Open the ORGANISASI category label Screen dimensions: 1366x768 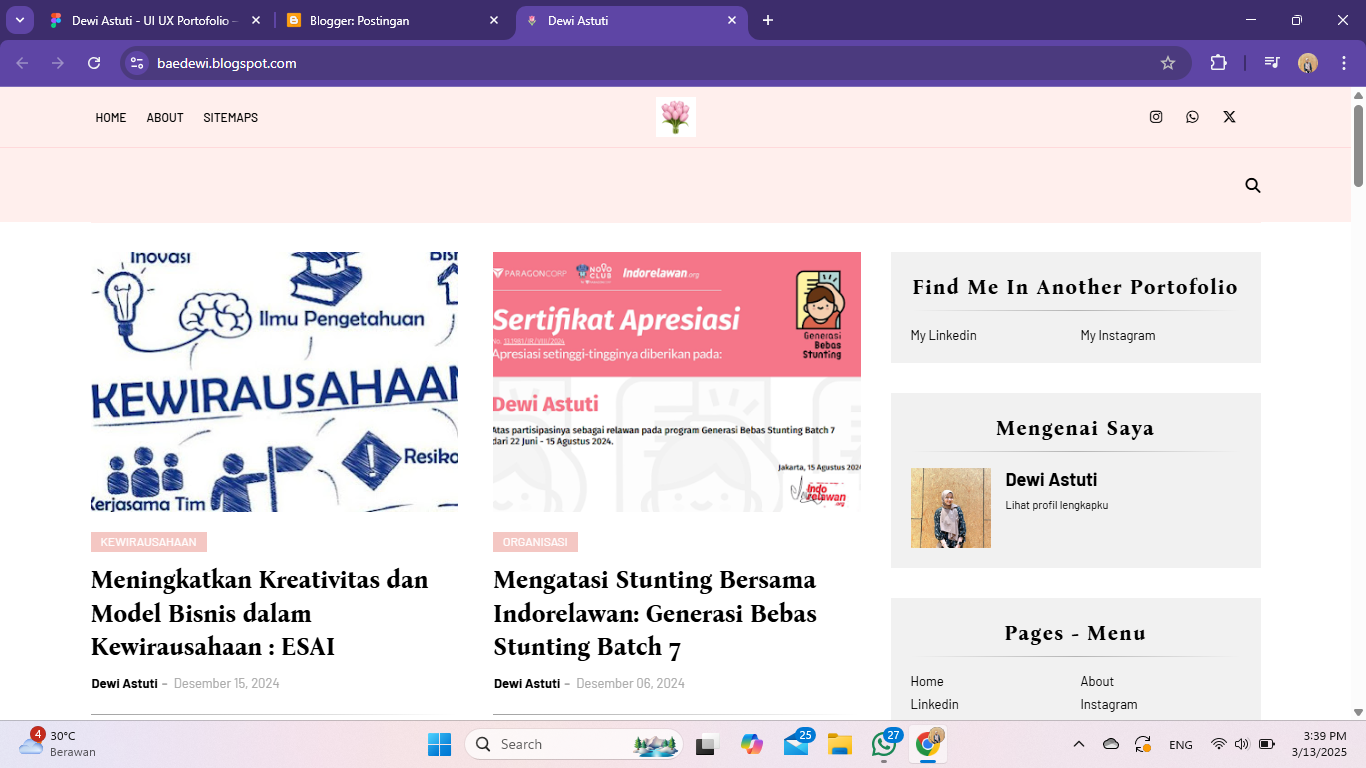pos(535,542)
